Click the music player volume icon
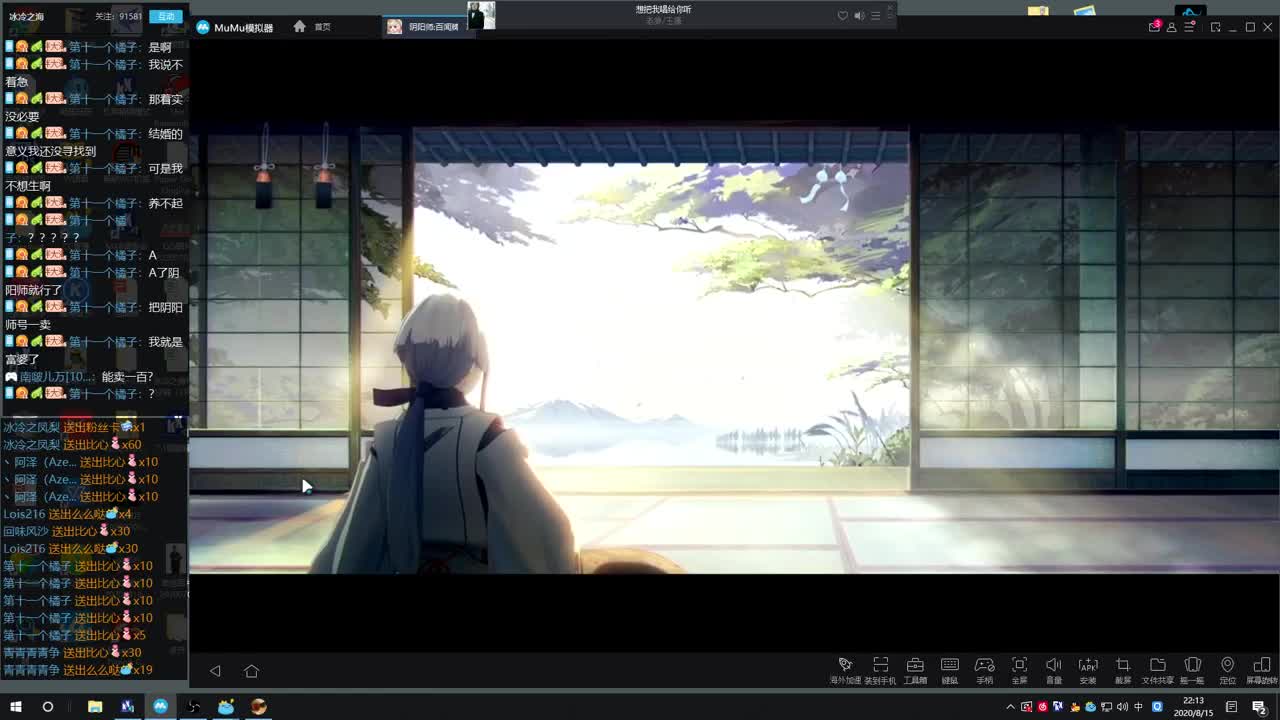 click(859, 15)
